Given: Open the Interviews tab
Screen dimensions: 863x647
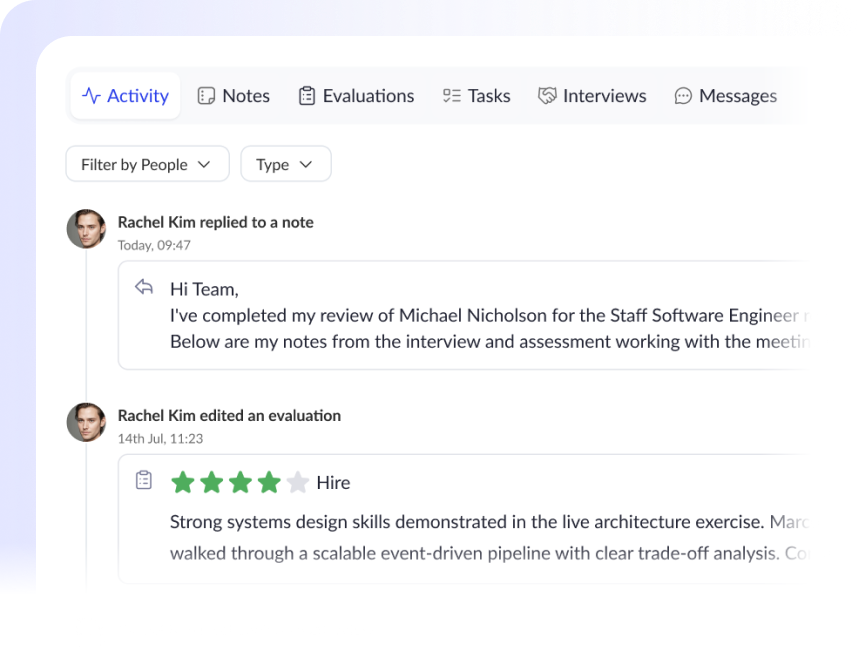Looking at the screenshot, I should pyautogui.click(x=592, y=96).
